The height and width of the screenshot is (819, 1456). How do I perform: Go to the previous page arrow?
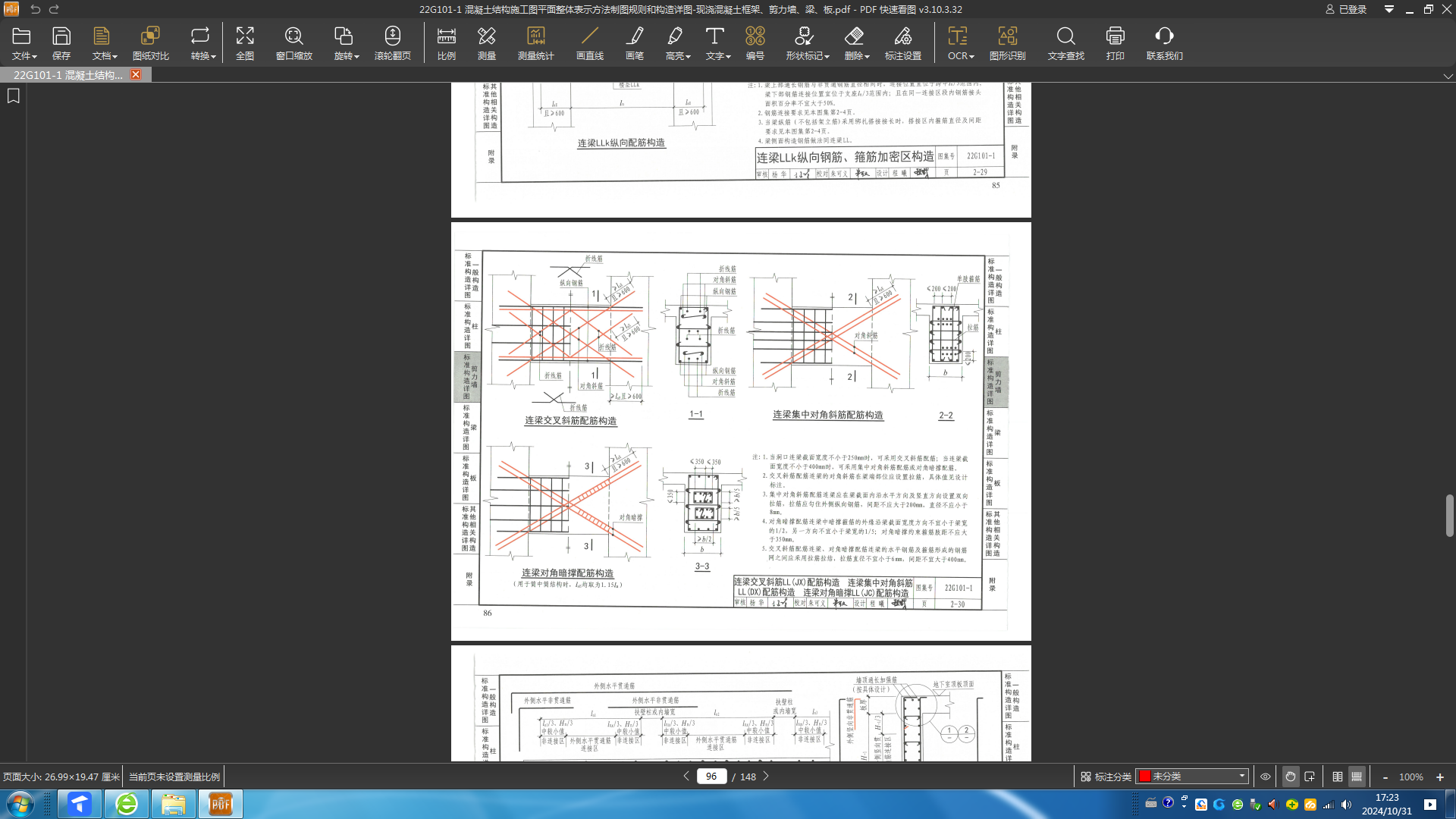point(686,777)
